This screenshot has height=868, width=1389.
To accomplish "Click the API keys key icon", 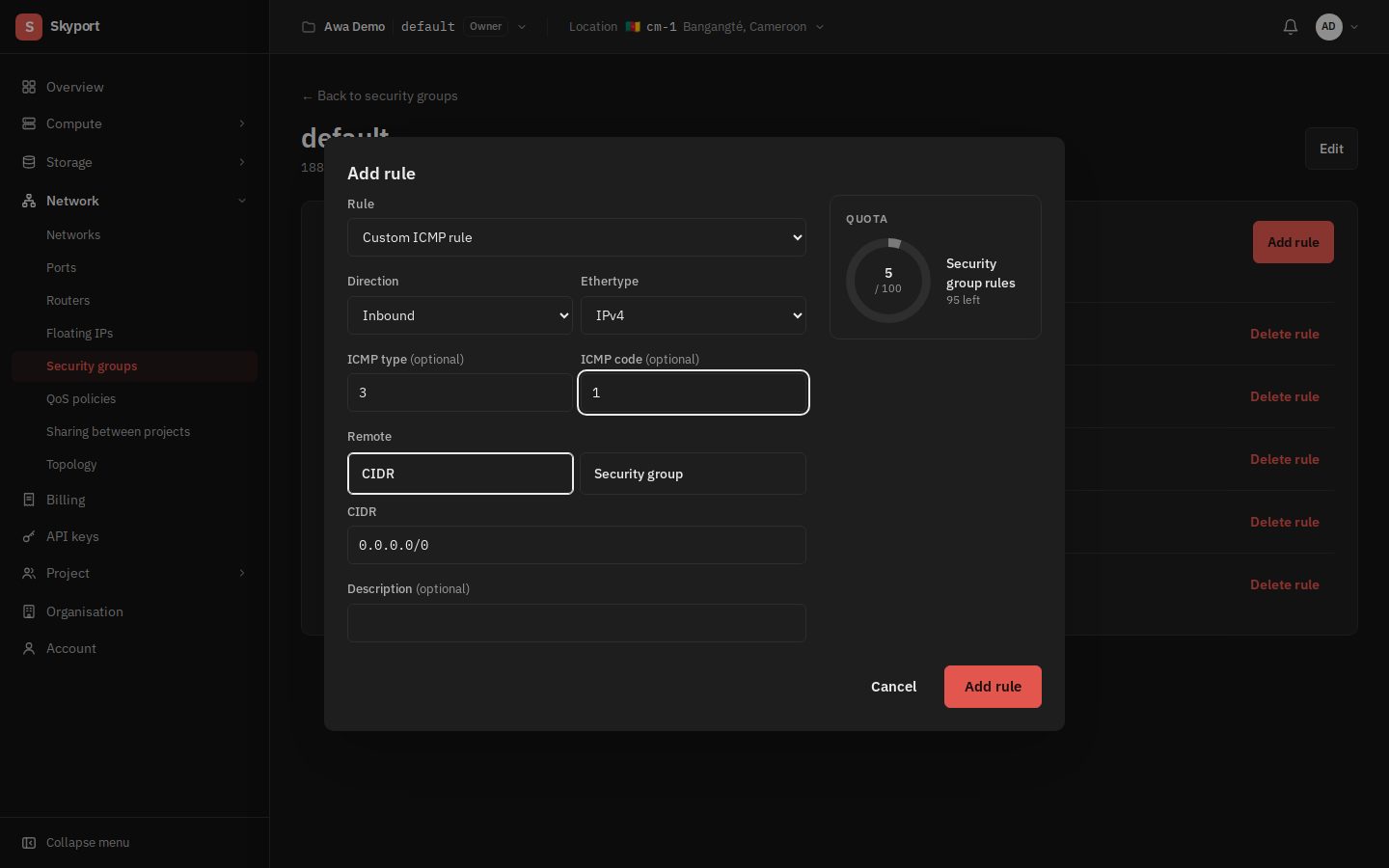I will pos(29,536).
